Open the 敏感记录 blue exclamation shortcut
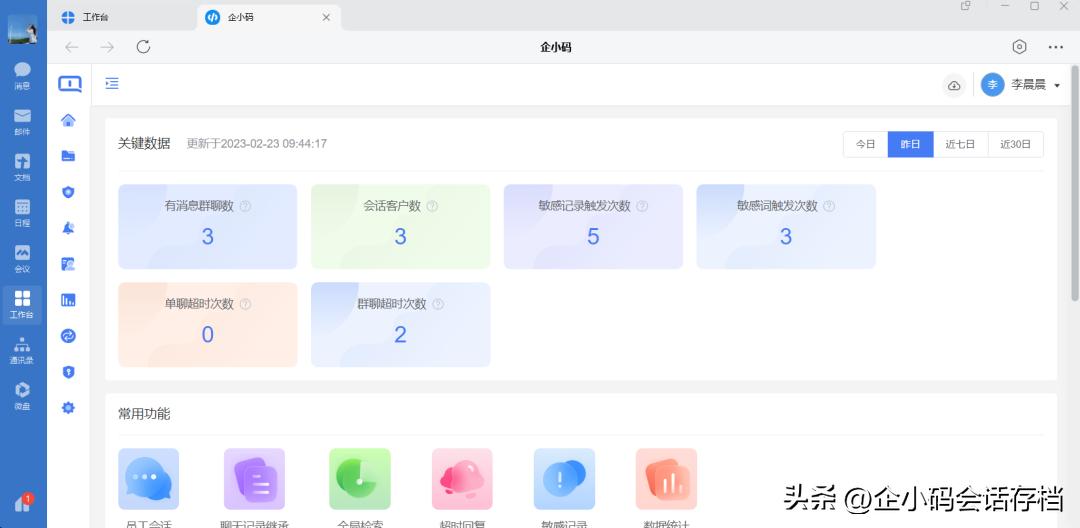The image size is (1080, 528). (564, 479)
